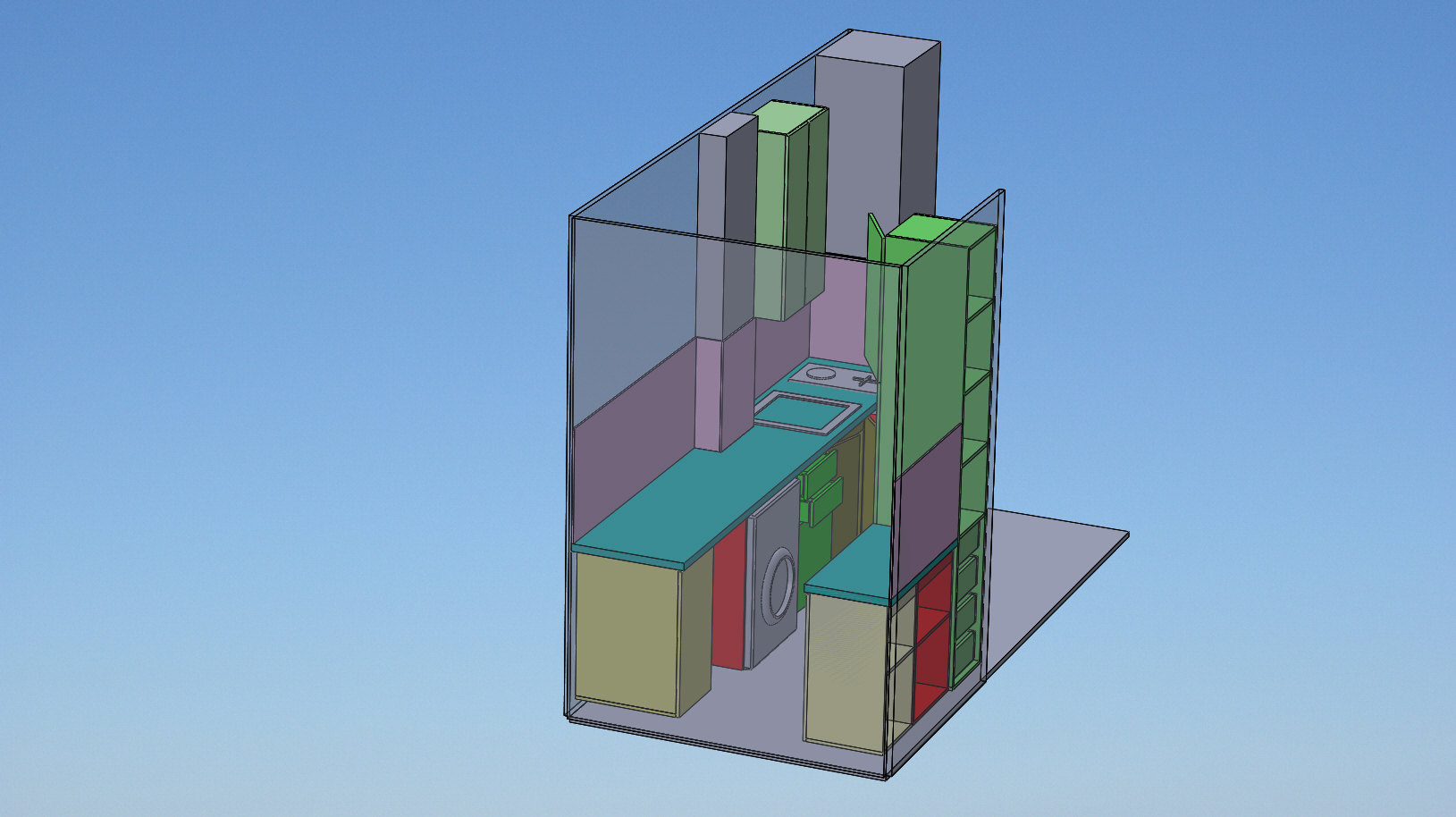Select the beige cabinet below the small countertop
1456x817 pixels.
click(845, 670)
